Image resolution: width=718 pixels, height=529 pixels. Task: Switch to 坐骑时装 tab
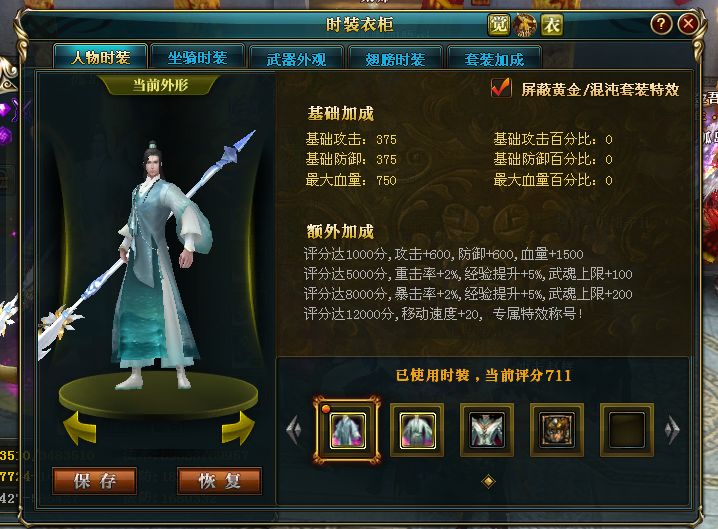click(197, 58)
